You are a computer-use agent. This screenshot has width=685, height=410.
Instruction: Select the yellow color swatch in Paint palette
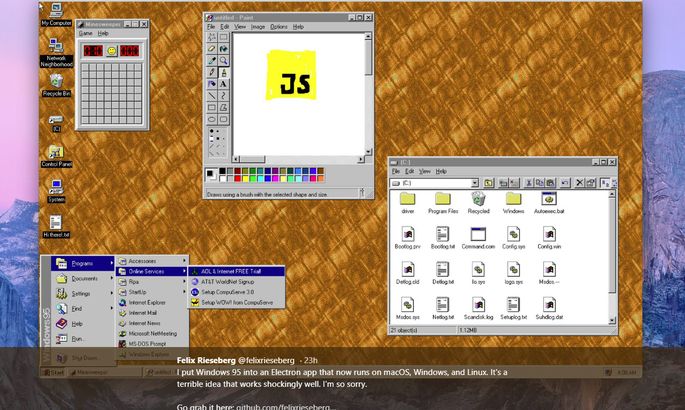tap(245, 178)
